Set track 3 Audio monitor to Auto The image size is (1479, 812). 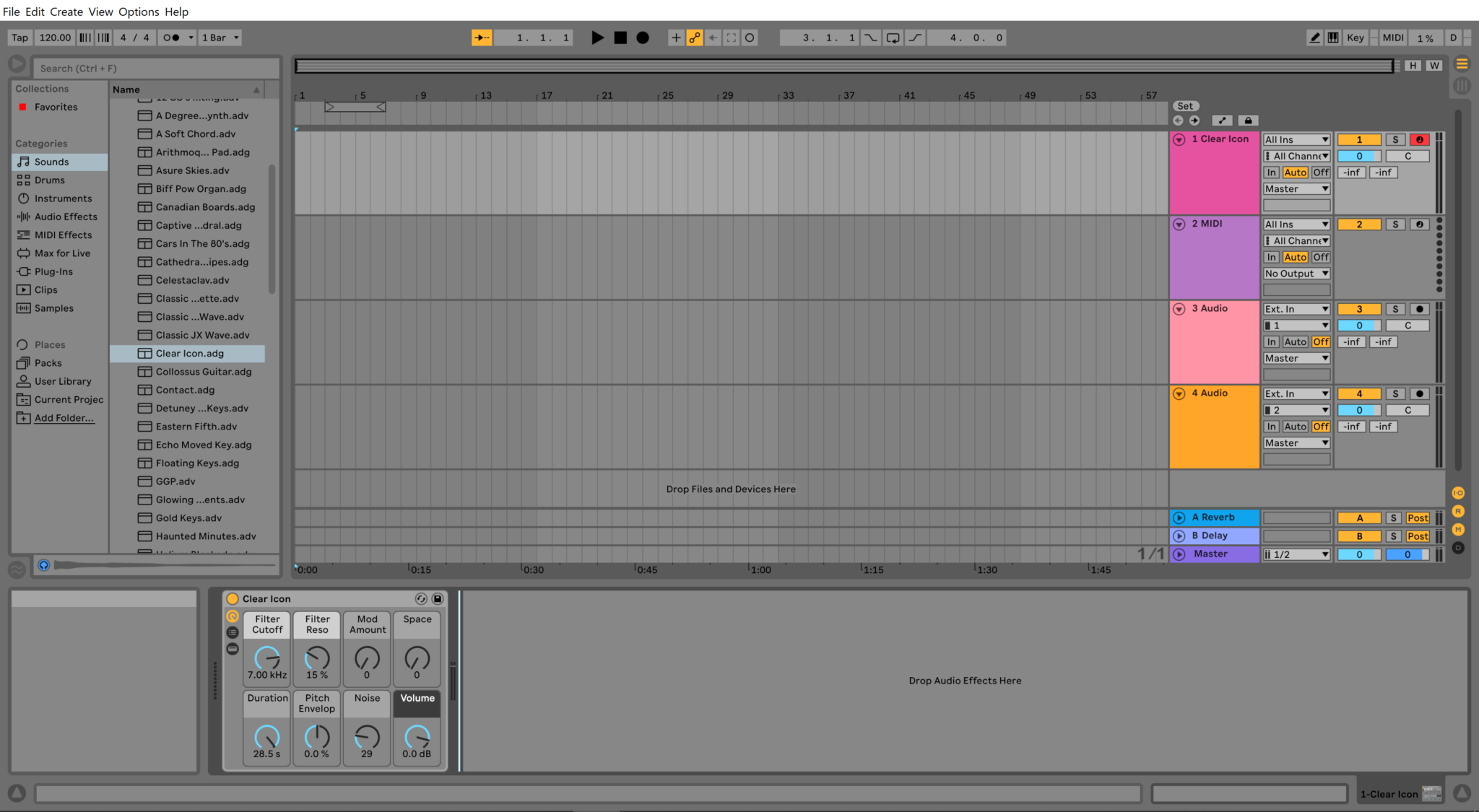pyautogui.click(x=1296, y=342)
